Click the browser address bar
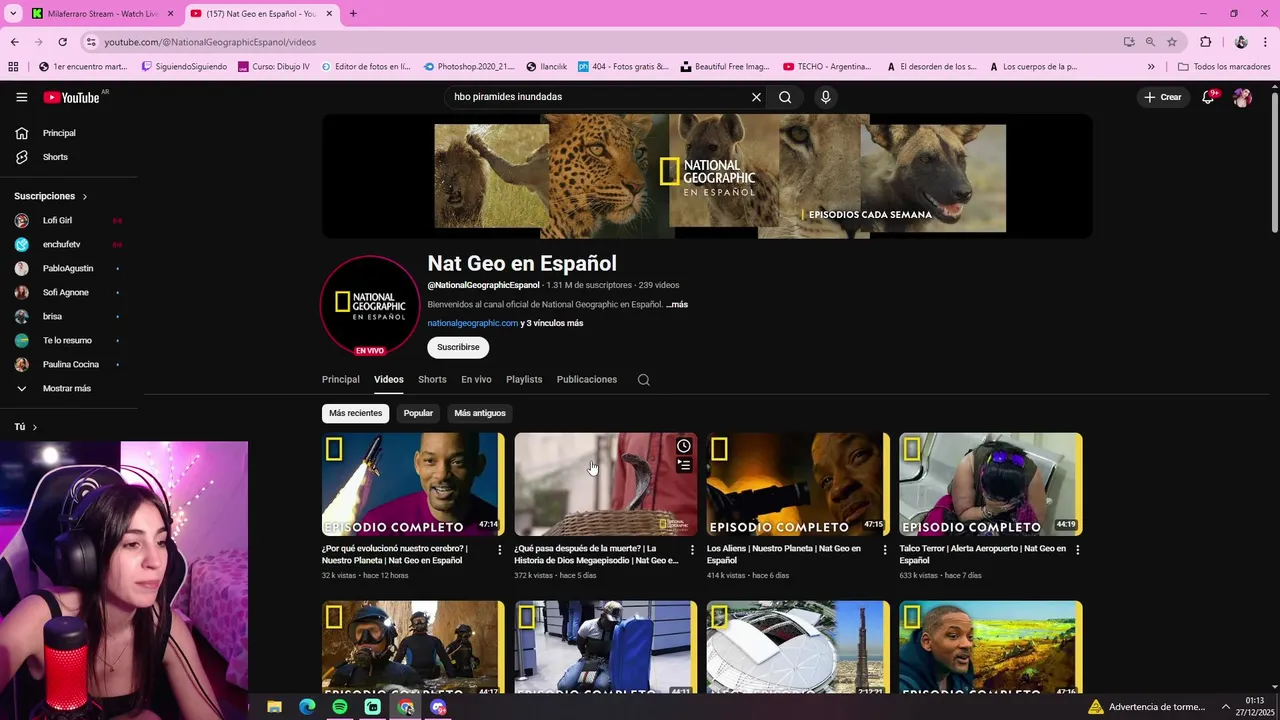The width and height of the screenshot is (1280, 720). 600,42
